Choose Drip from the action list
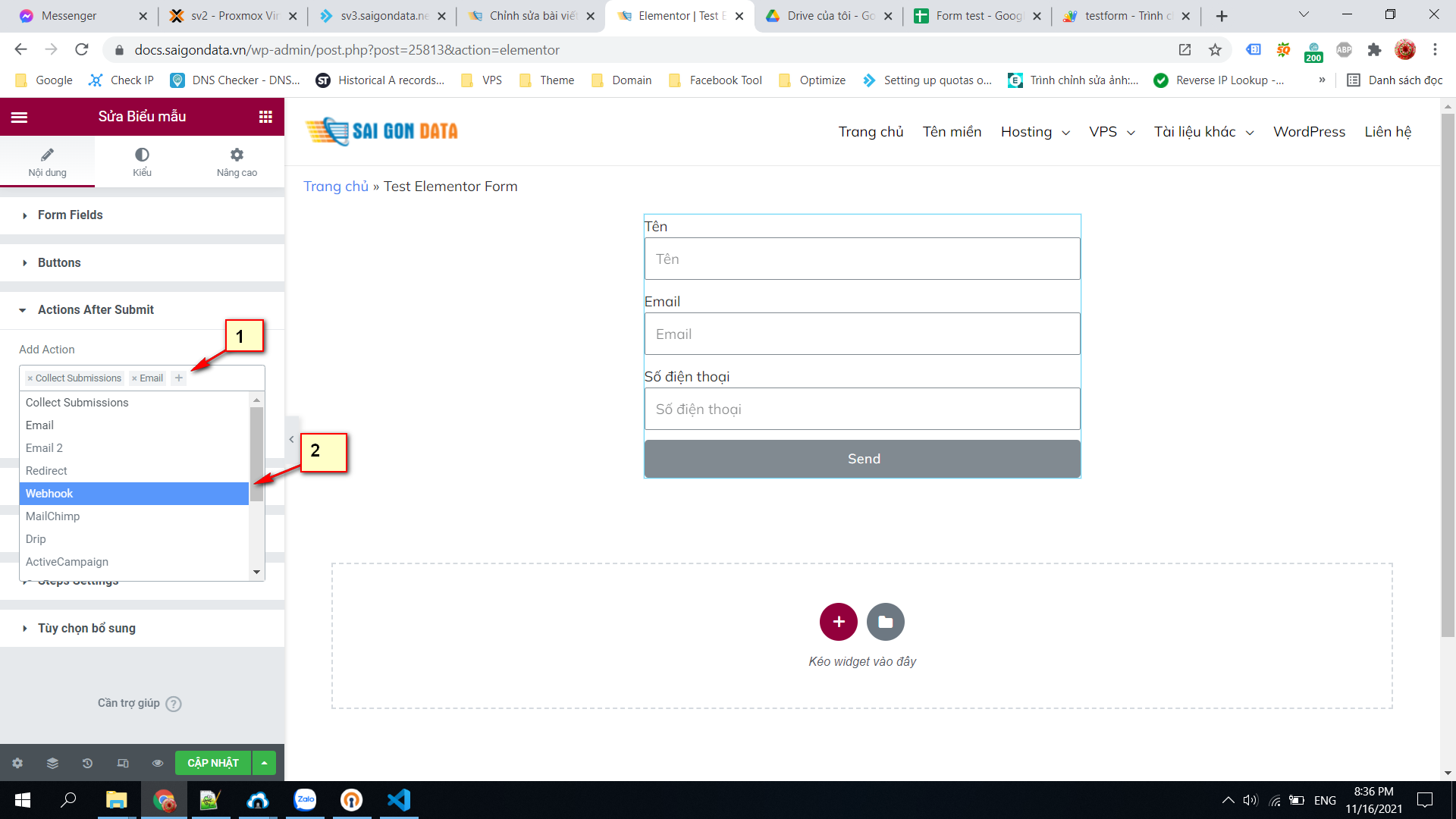Viewport: 1456px width, 819px height. 134,539
